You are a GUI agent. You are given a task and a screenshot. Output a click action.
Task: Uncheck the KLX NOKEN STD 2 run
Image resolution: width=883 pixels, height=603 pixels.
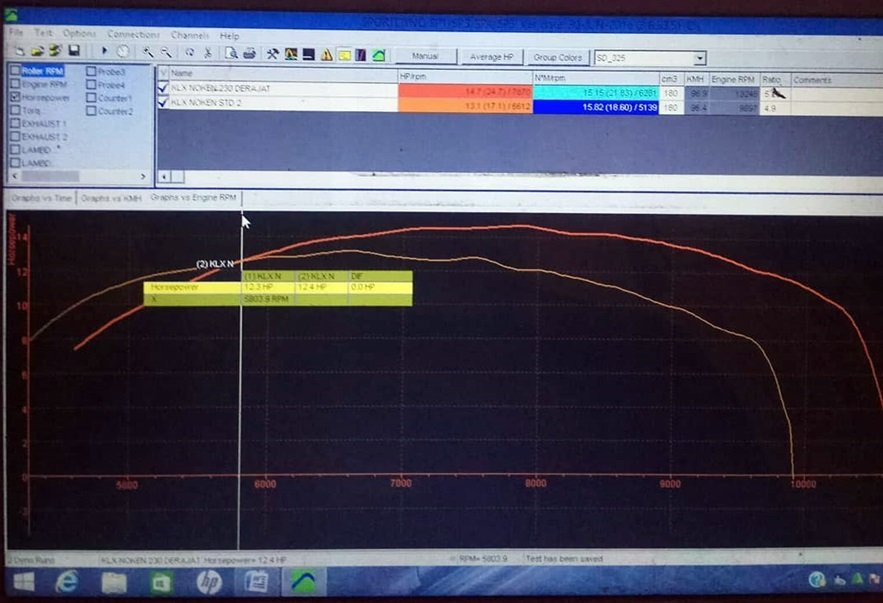click(163, 101)
